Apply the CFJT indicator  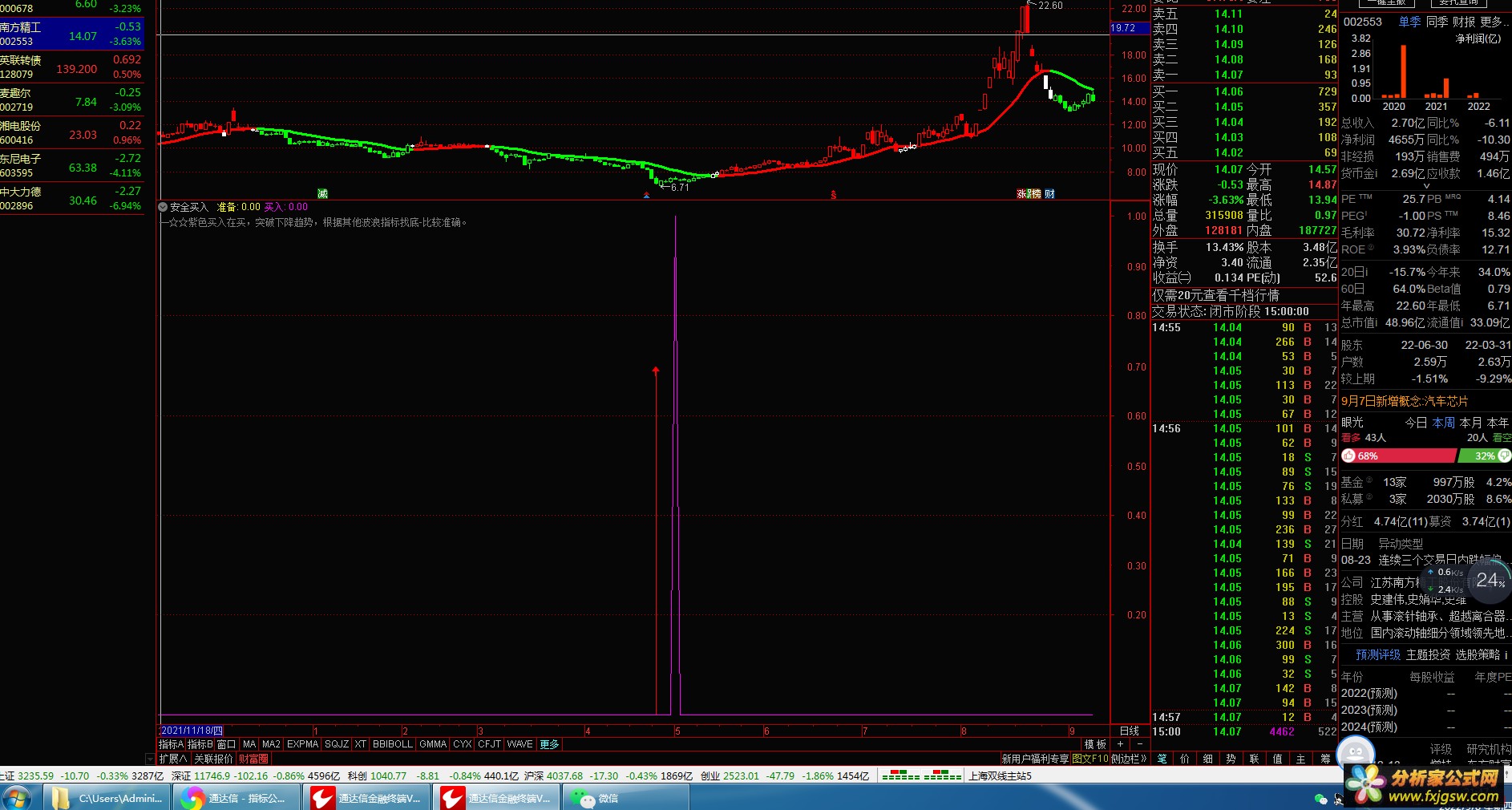[490, 744]
